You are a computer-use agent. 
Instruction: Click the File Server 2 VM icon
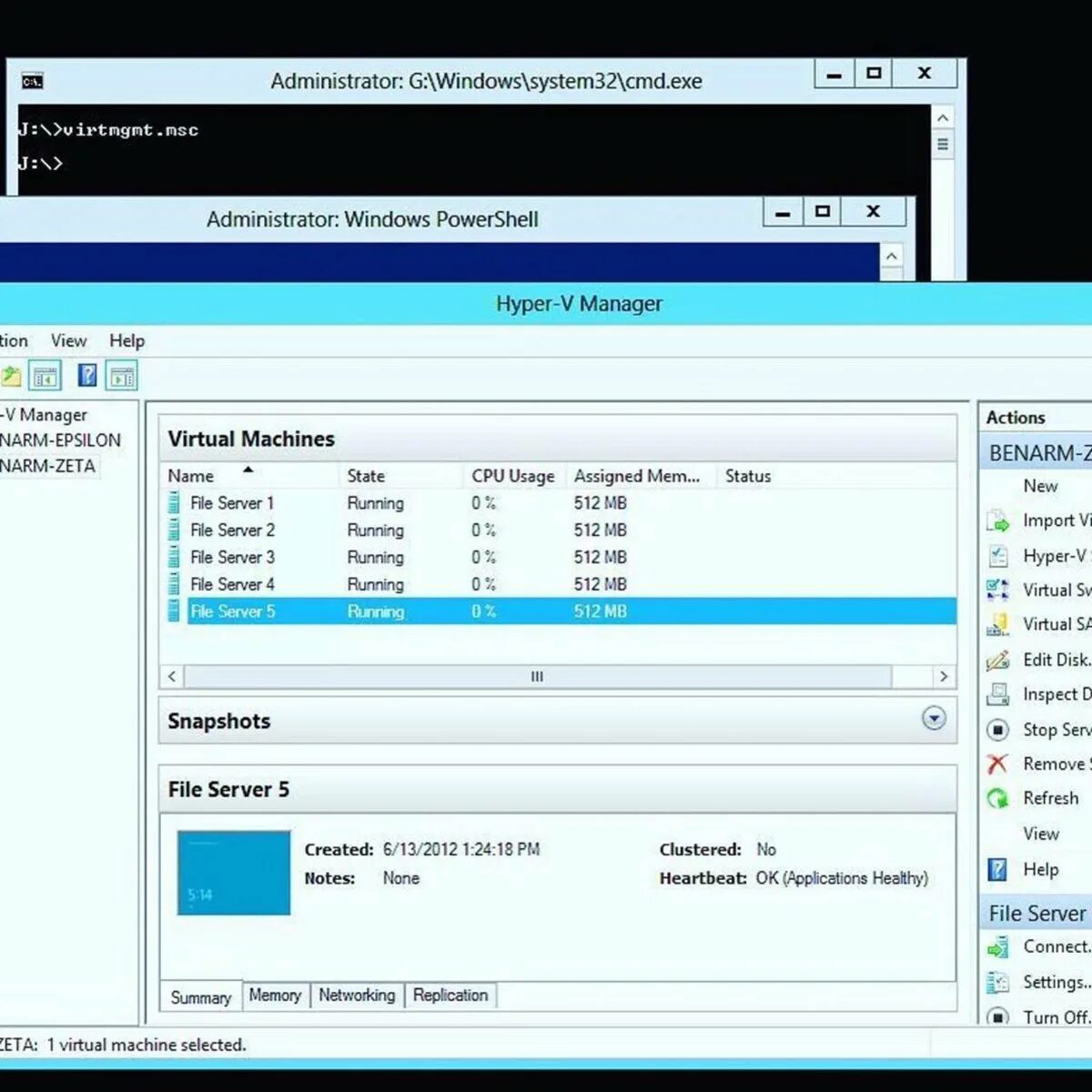coord(174,531)
